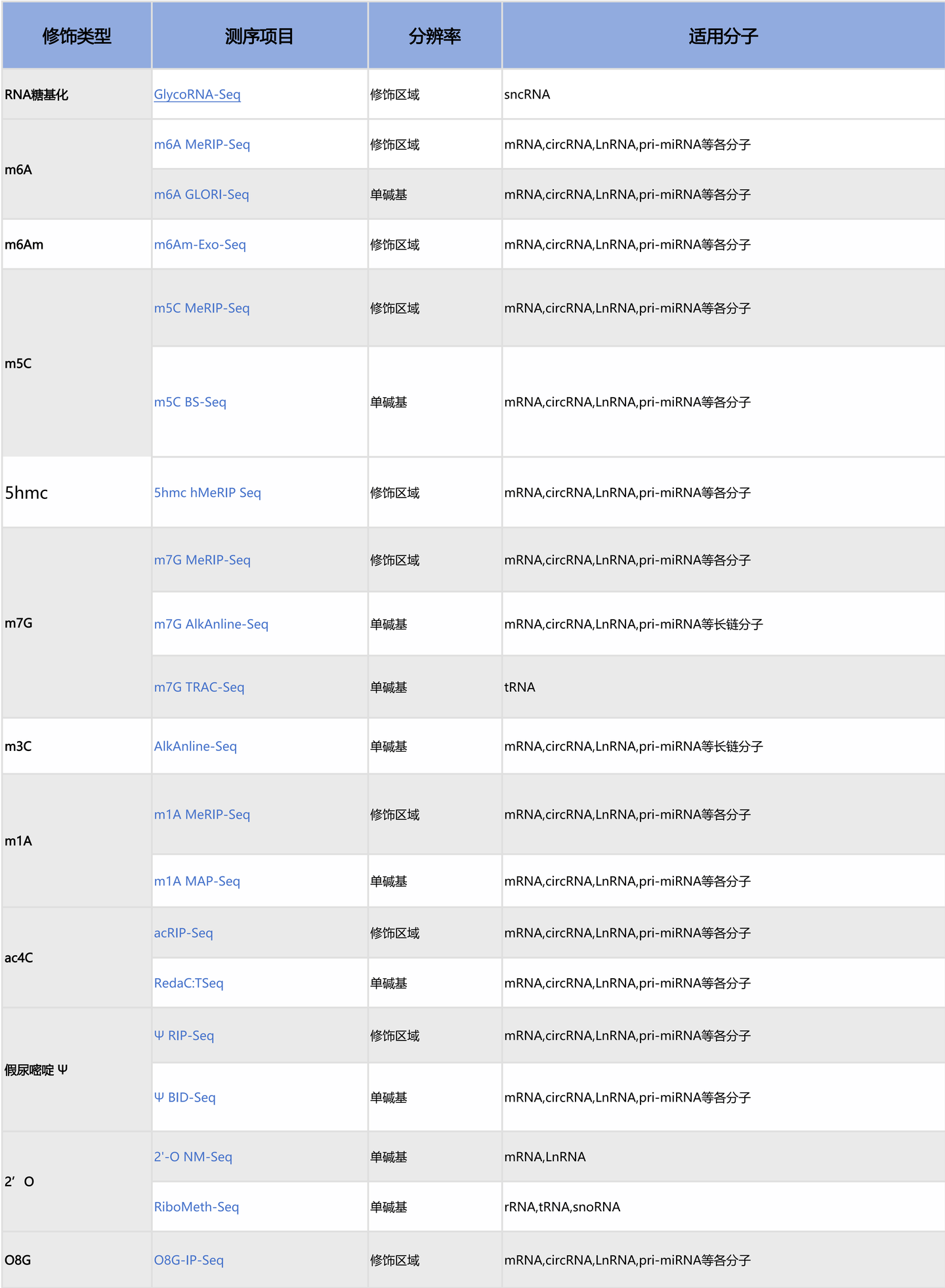945x1288 pixels.
Task: Open the 2'-O NM-Seq link
Action: pyautogui.click(x=193, y=1157)
